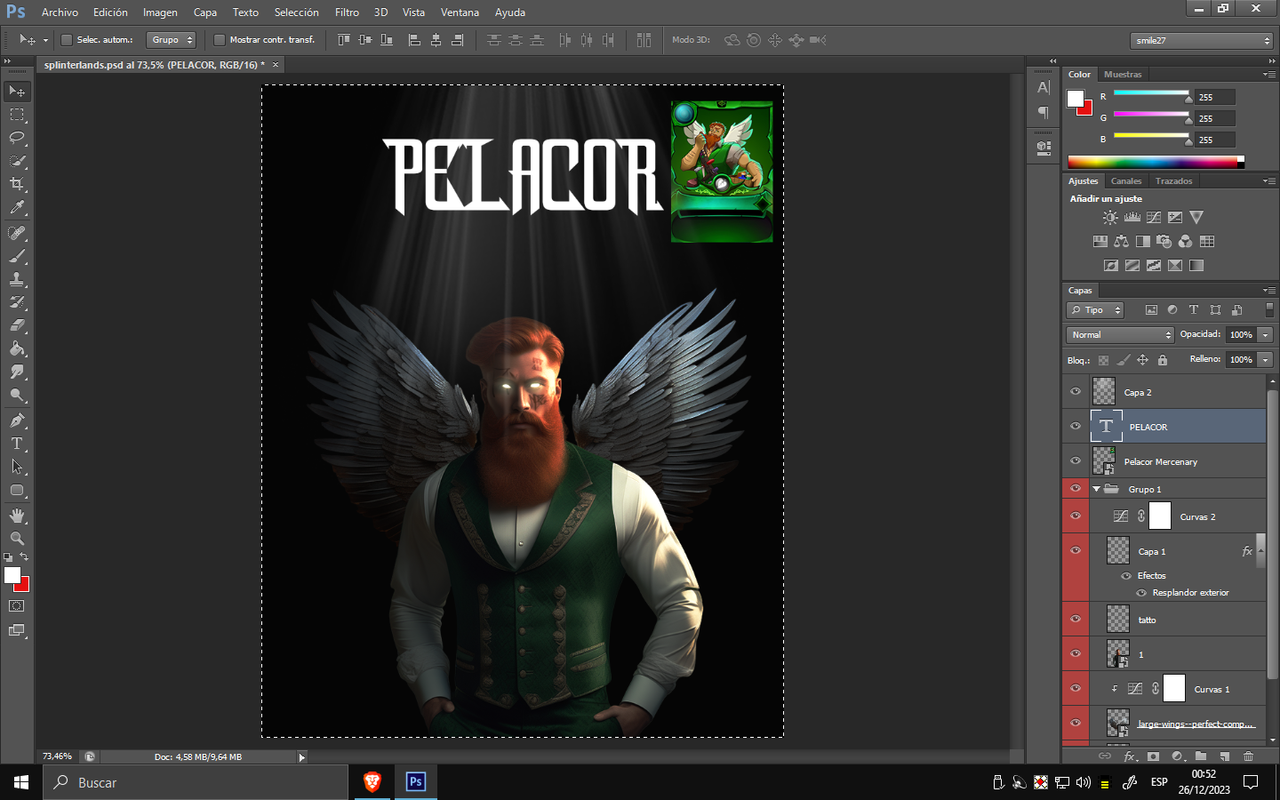This screenshot has height=800, width=1280.
Task: Add a Levels adjustment
Action: click(1133, 217)
